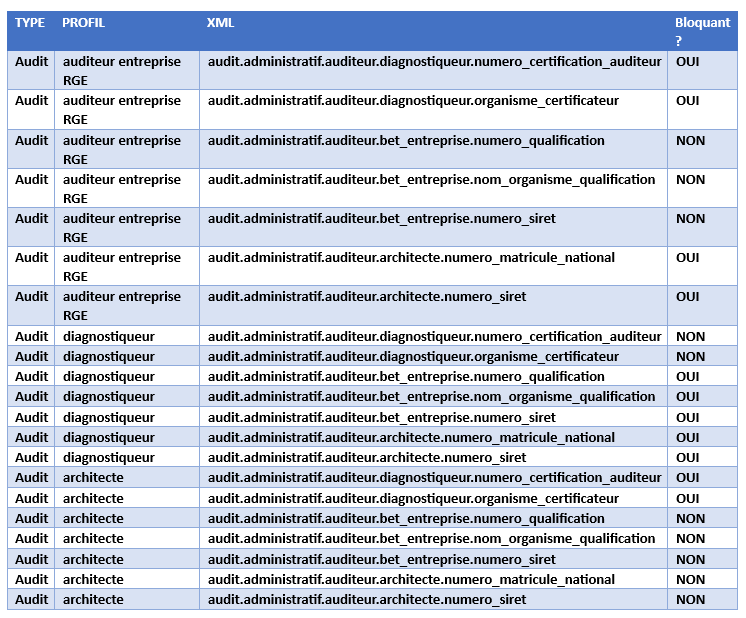Click OUI for architecte profile numero_certification_auditeur row

[687, 478]
